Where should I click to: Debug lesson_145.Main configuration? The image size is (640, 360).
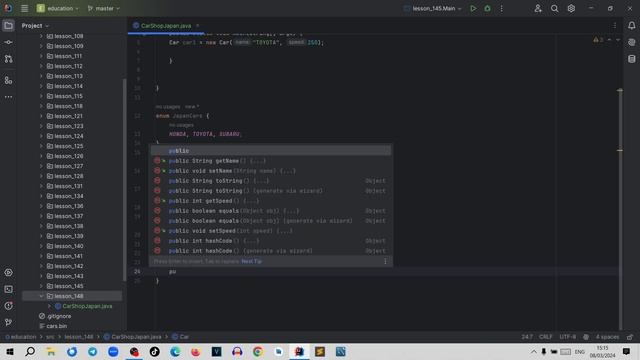(487, 8)
